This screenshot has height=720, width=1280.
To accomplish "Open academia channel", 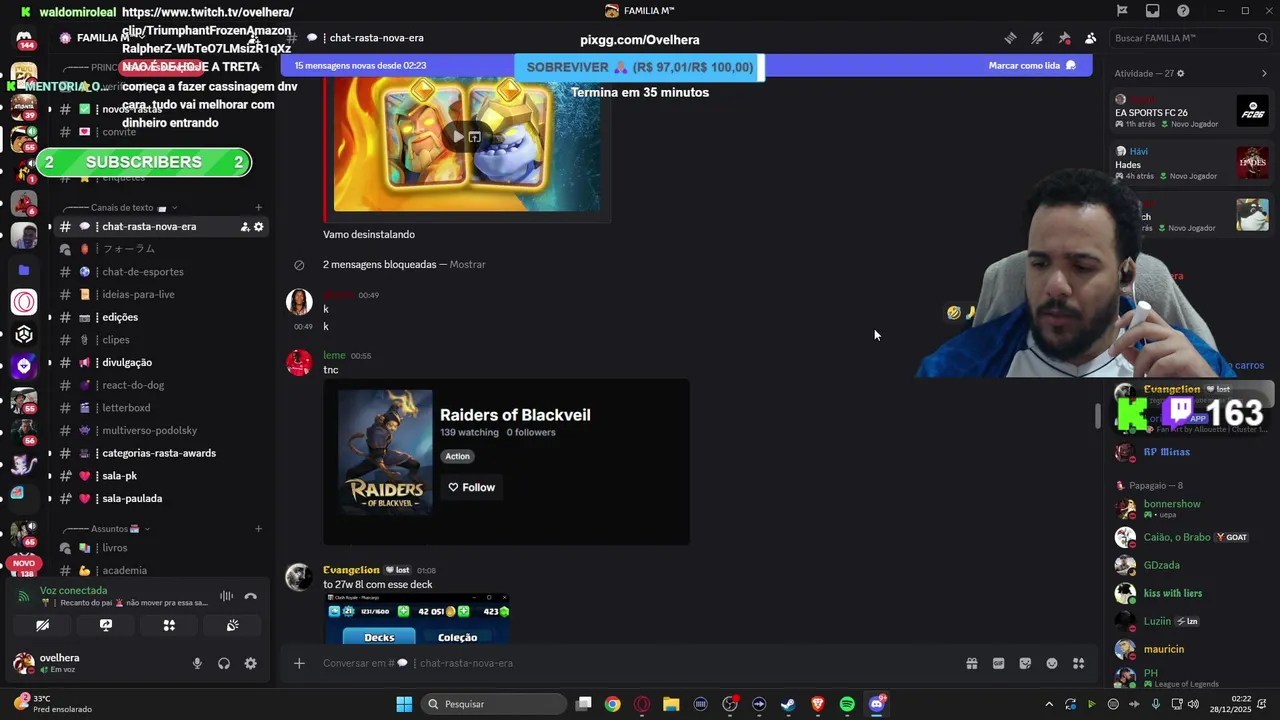I will pyautogui.click(x=159, y=571).
